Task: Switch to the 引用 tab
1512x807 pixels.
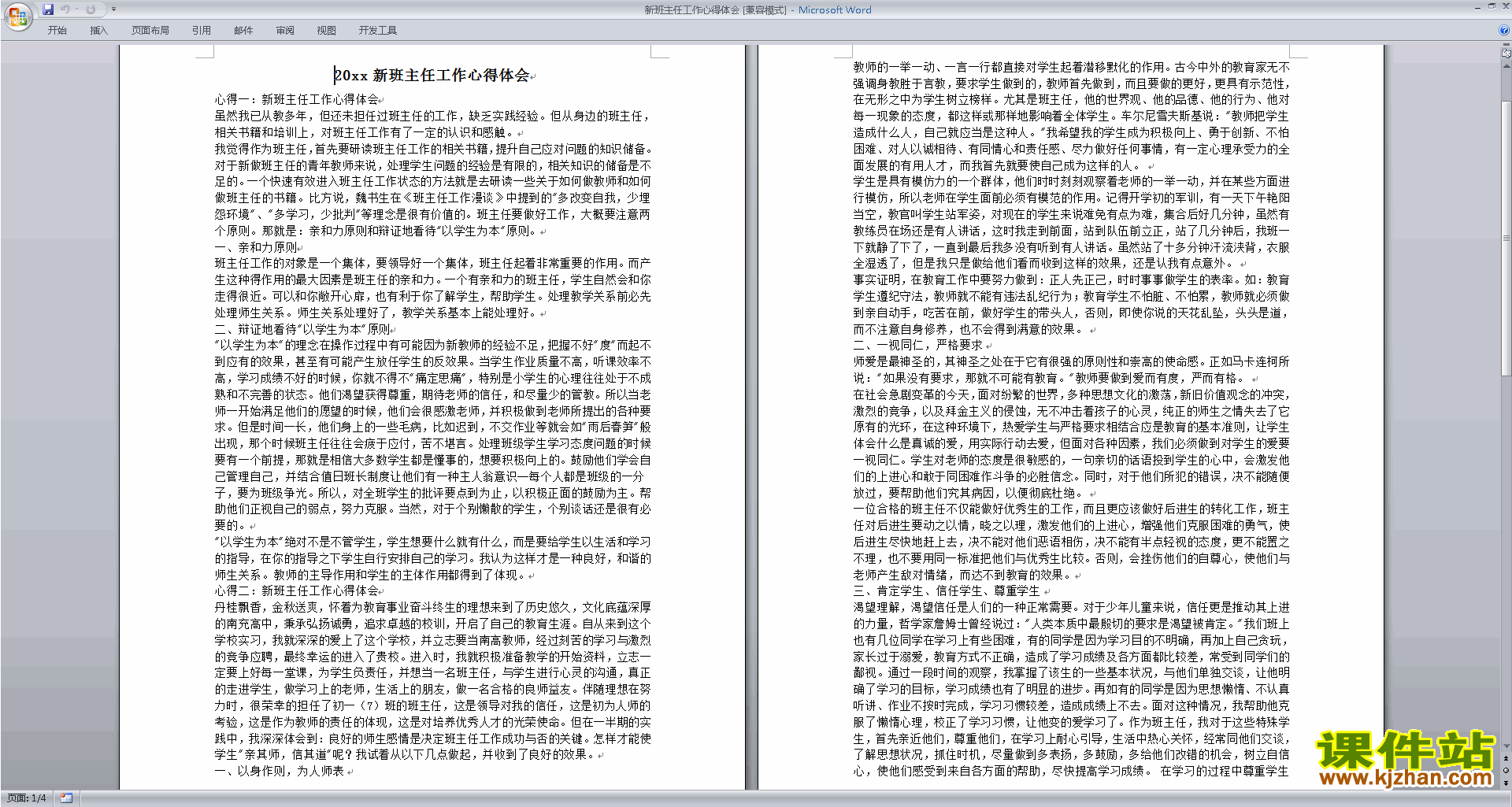Action: pyautogui.click(x=202, y=30)
